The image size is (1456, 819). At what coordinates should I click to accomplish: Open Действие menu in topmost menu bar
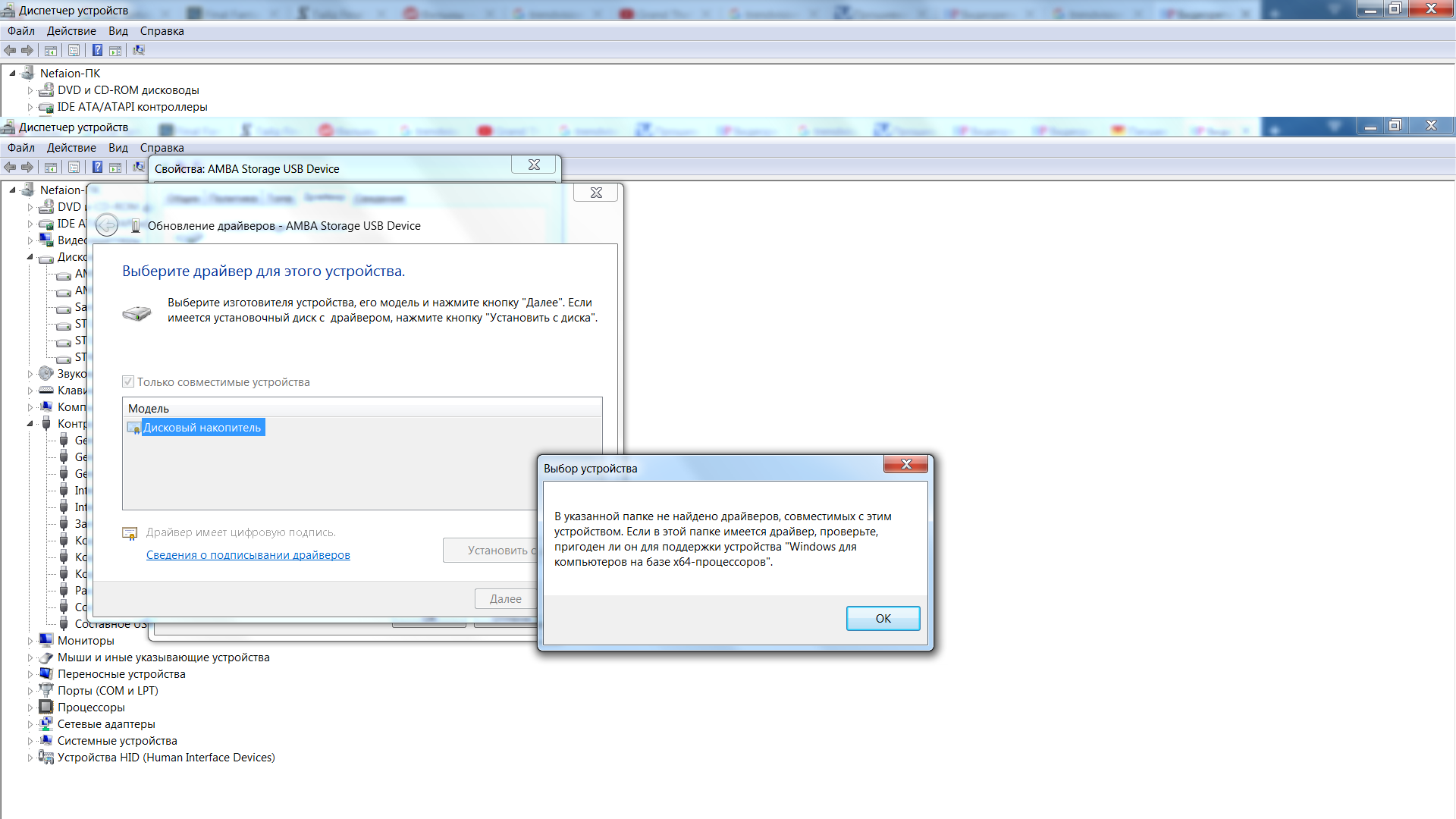pos(71,31)
